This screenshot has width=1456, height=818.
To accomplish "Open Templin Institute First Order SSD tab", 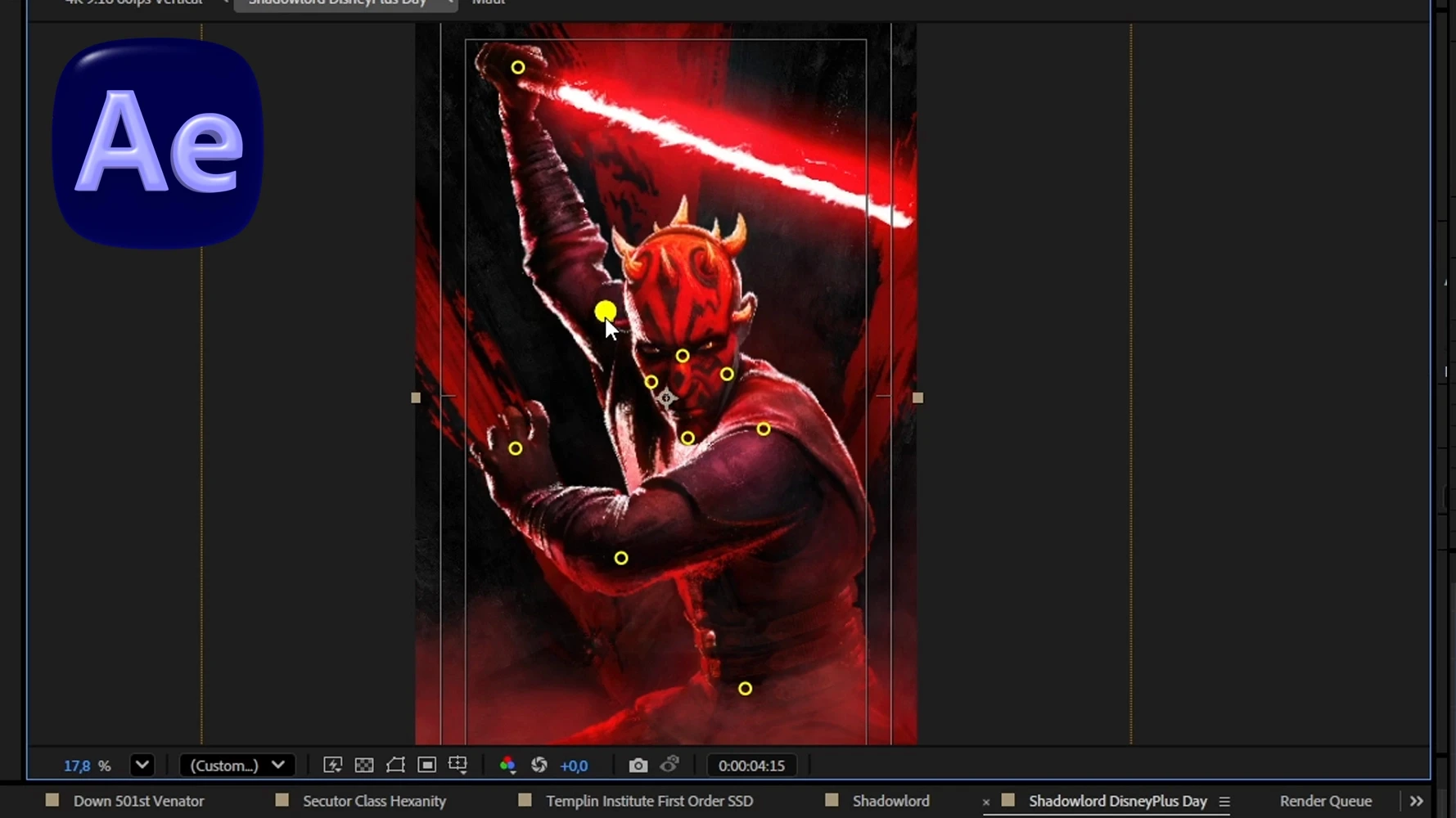I will point(649,801).
